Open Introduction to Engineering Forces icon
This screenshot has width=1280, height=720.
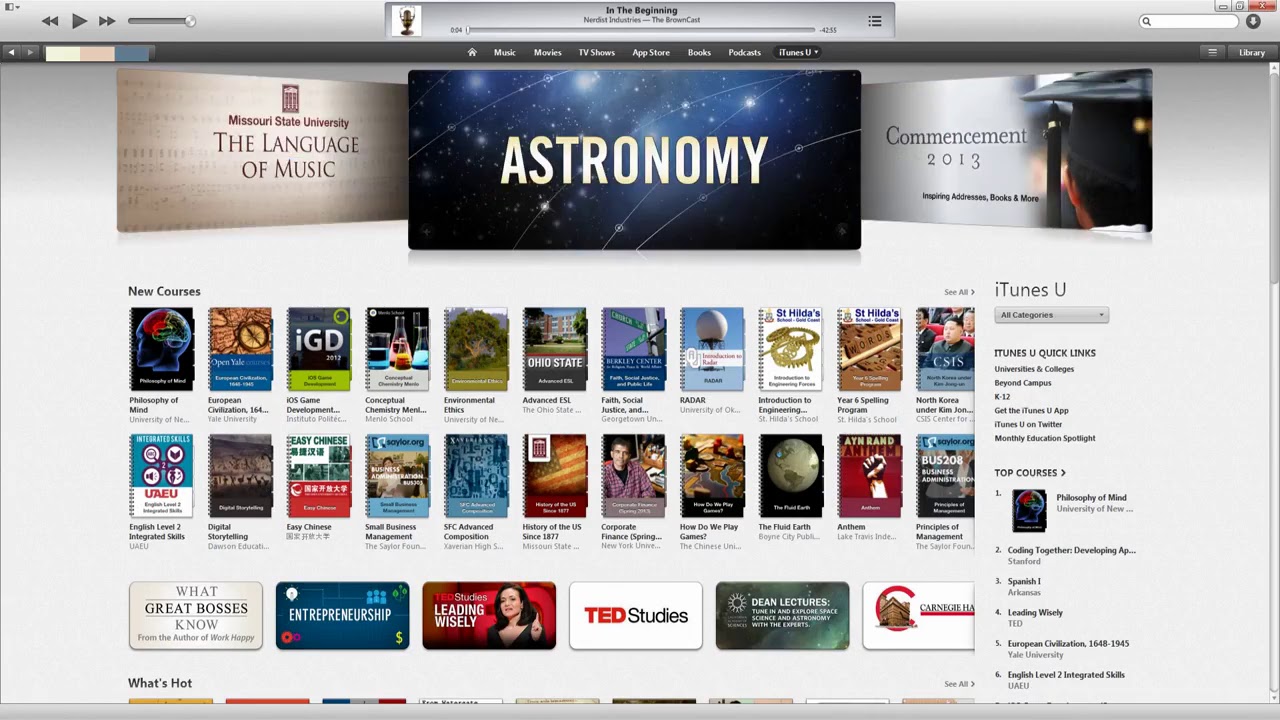click(790, 349)
